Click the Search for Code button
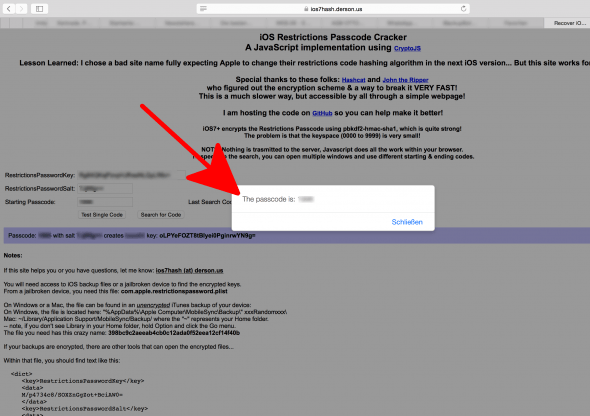Screen dimensions: 590x416 161,215
